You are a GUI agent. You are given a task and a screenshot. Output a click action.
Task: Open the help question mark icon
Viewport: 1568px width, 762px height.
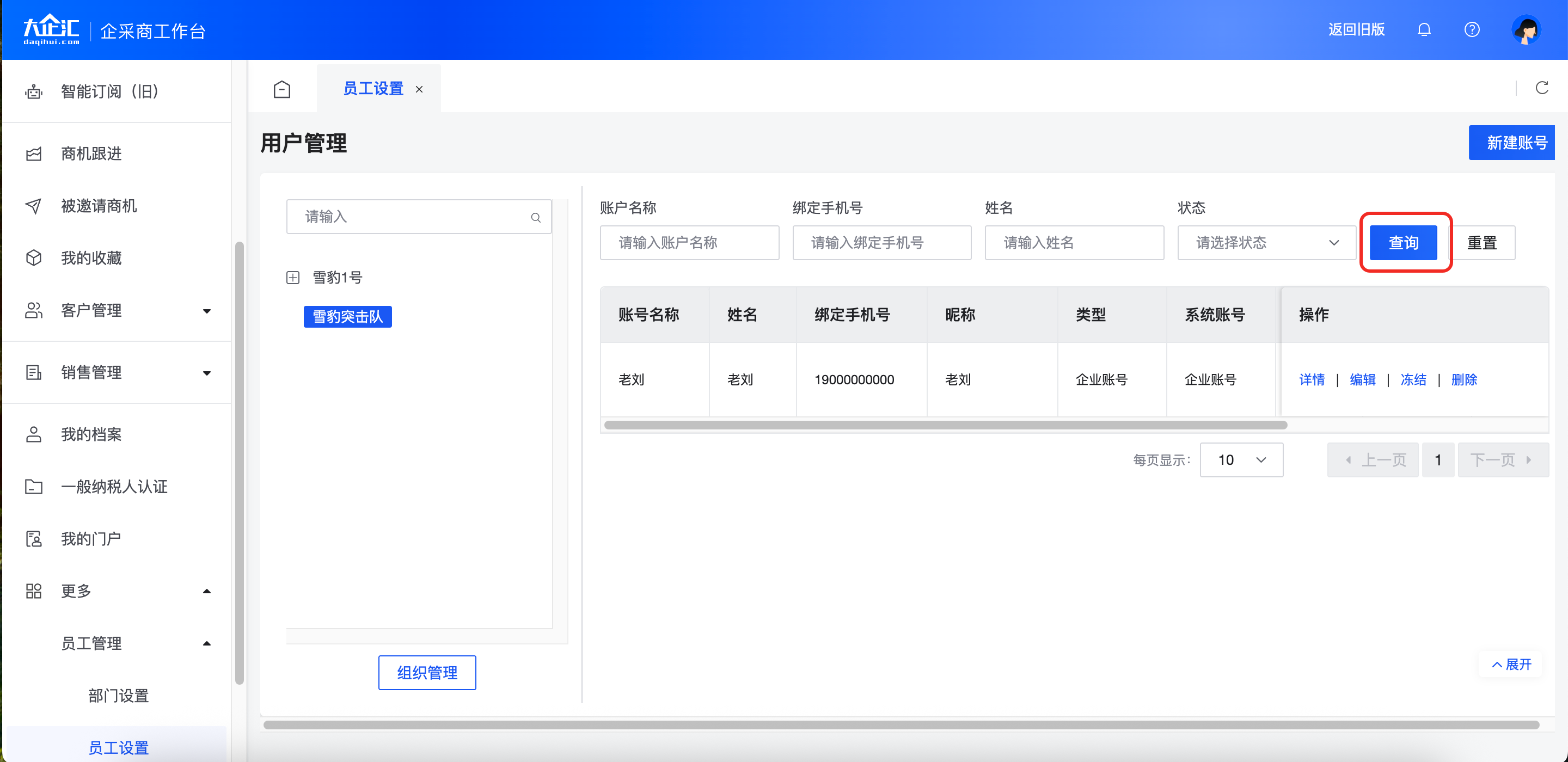click(1472, 29)
